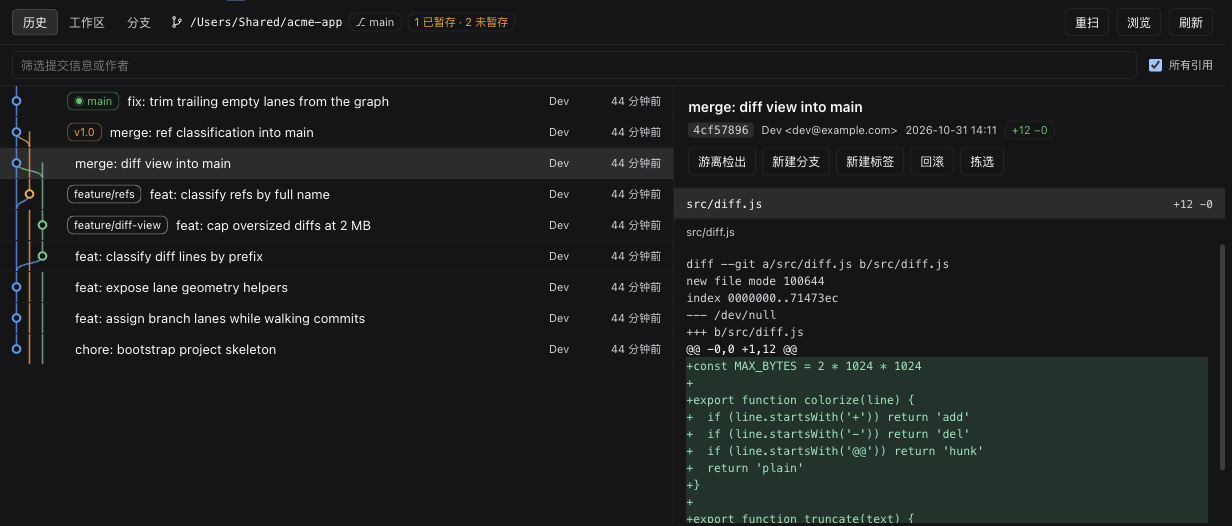
Task: Click graph node of fix: trim trailing commit
Action: (x=16, y=101)
